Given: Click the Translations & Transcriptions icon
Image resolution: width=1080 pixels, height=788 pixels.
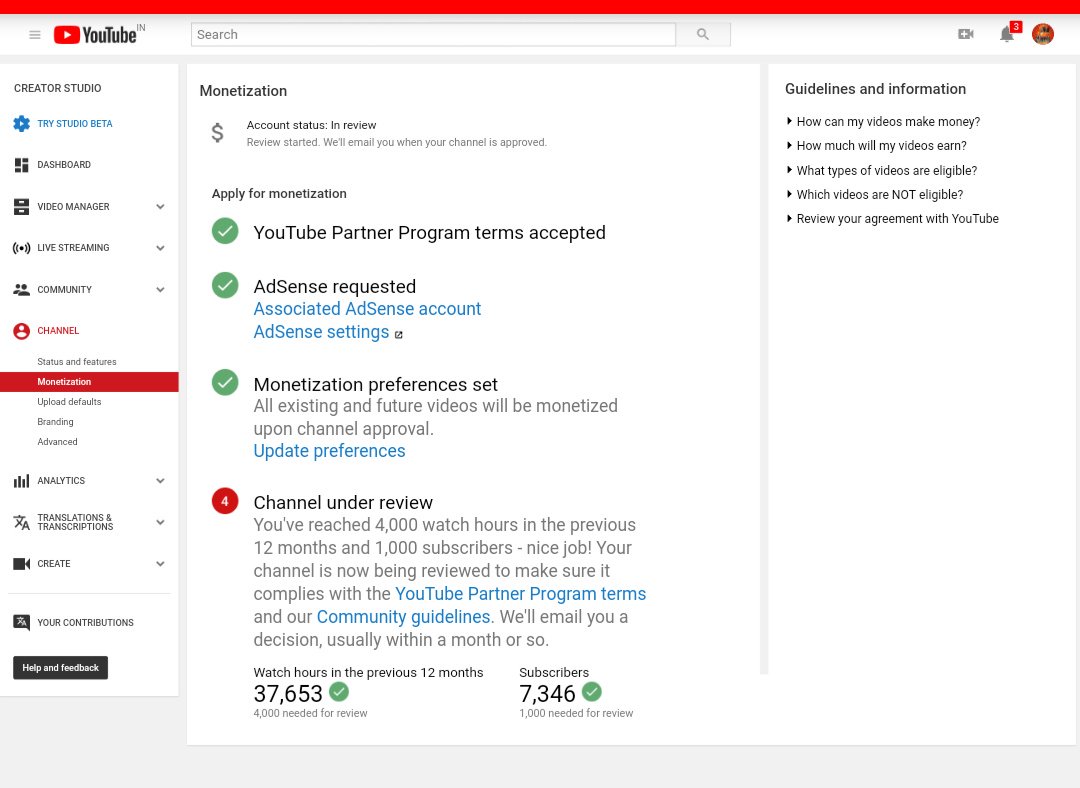Looking at the screenshot, I should point(21,522).
